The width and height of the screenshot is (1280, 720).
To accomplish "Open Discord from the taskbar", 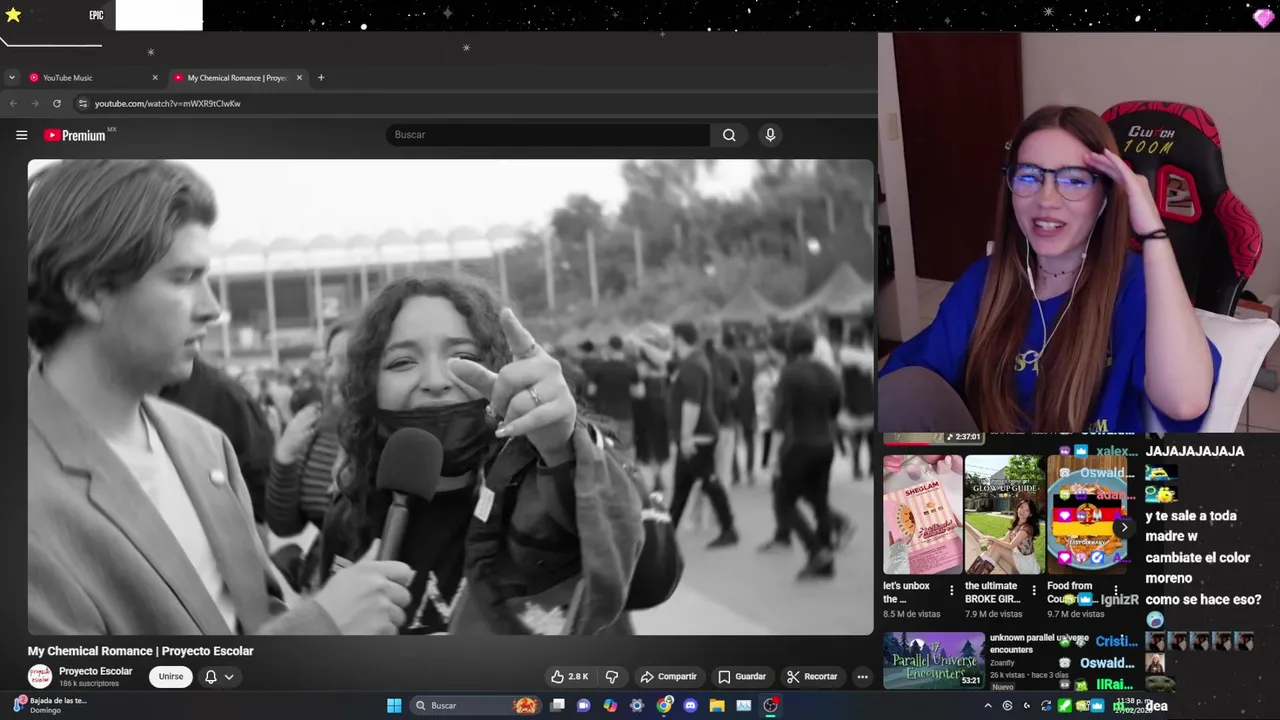I will (690, 706).
